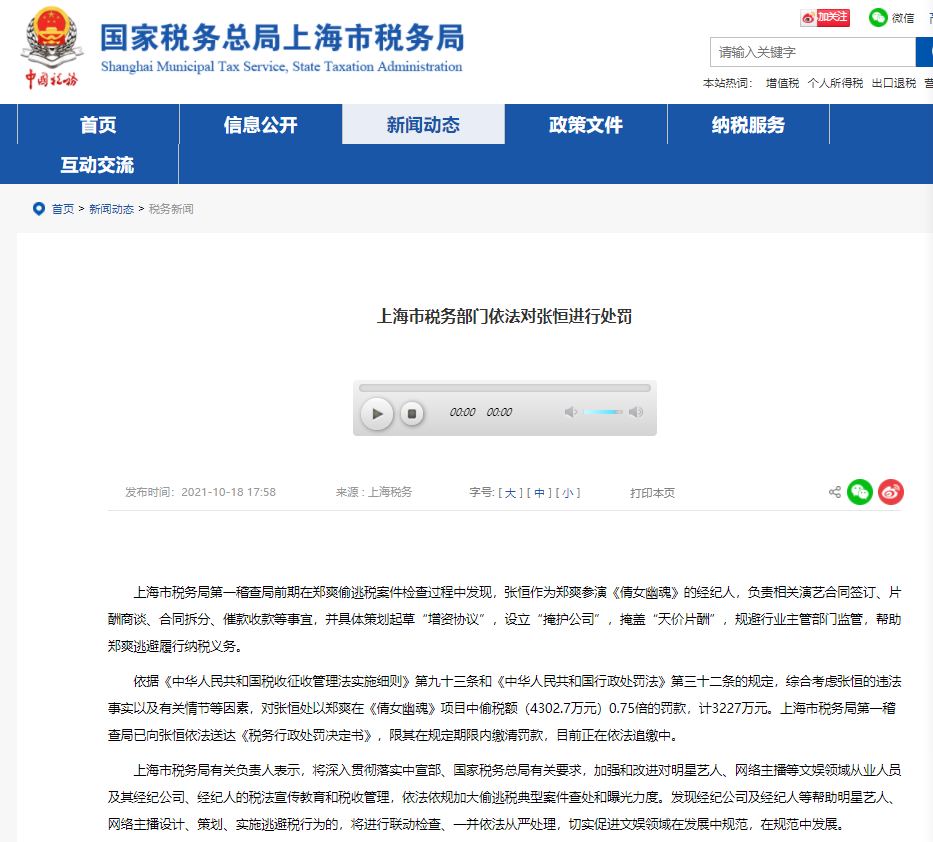Open the 互动交流 navigation tab
933x842 pixels.
(x=97, y=165)
